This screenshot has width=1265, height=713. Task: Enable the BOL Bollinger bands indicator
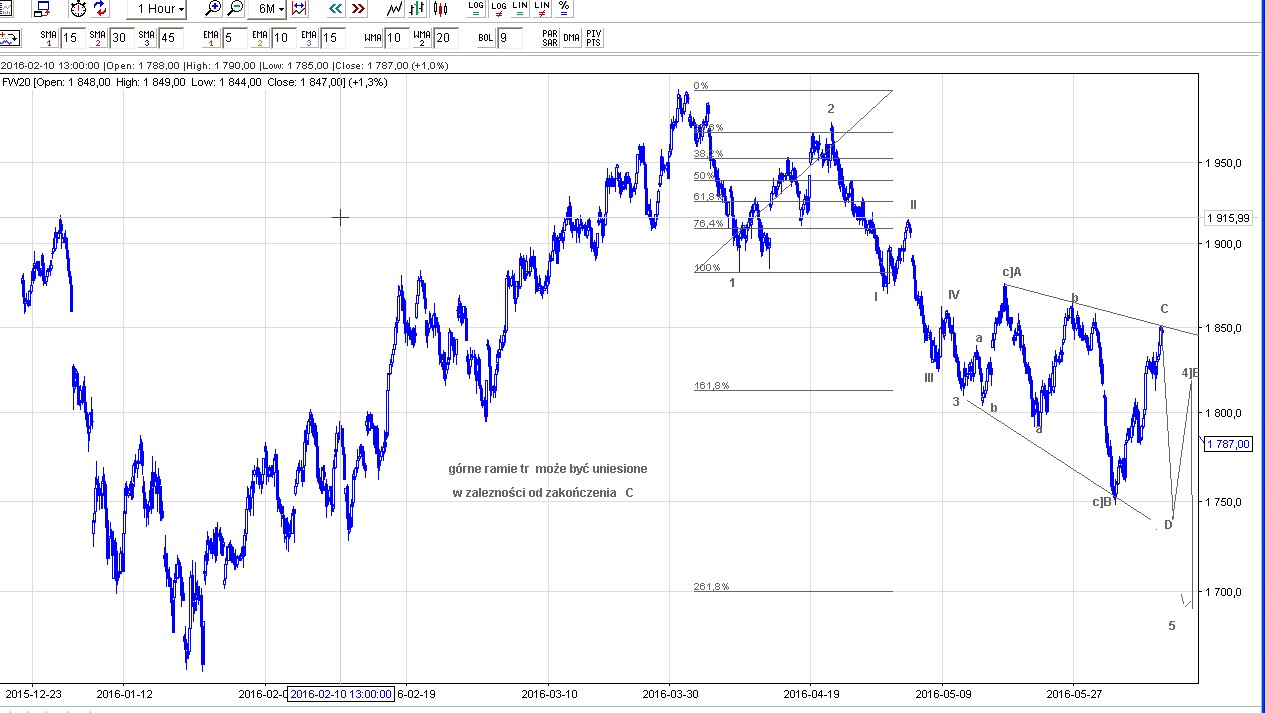(x=485, y=38)
